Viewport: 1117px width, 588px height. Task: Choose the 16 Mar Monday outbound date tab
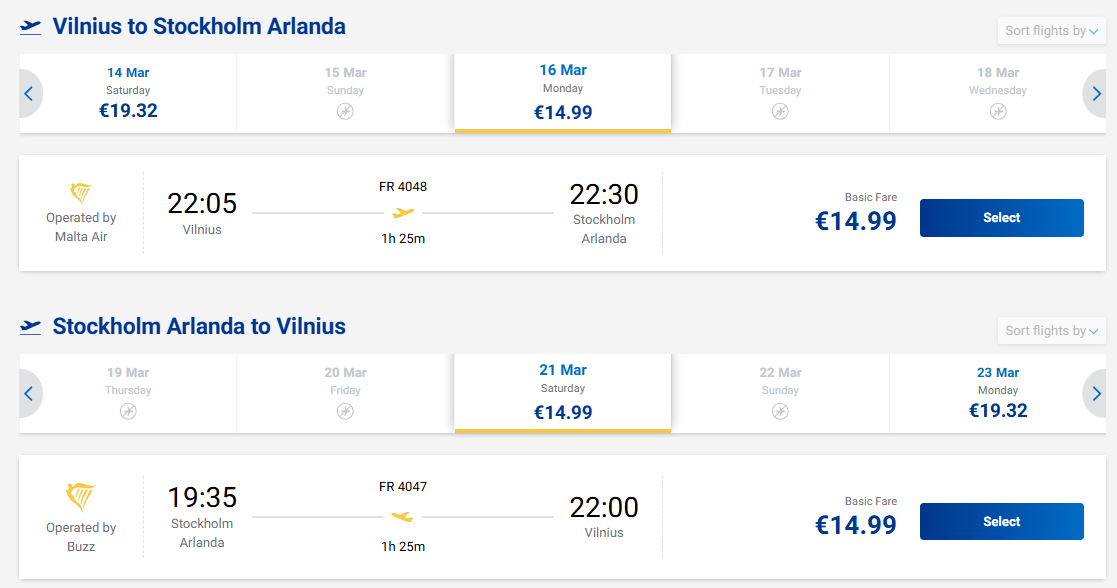tap(563, 93)
